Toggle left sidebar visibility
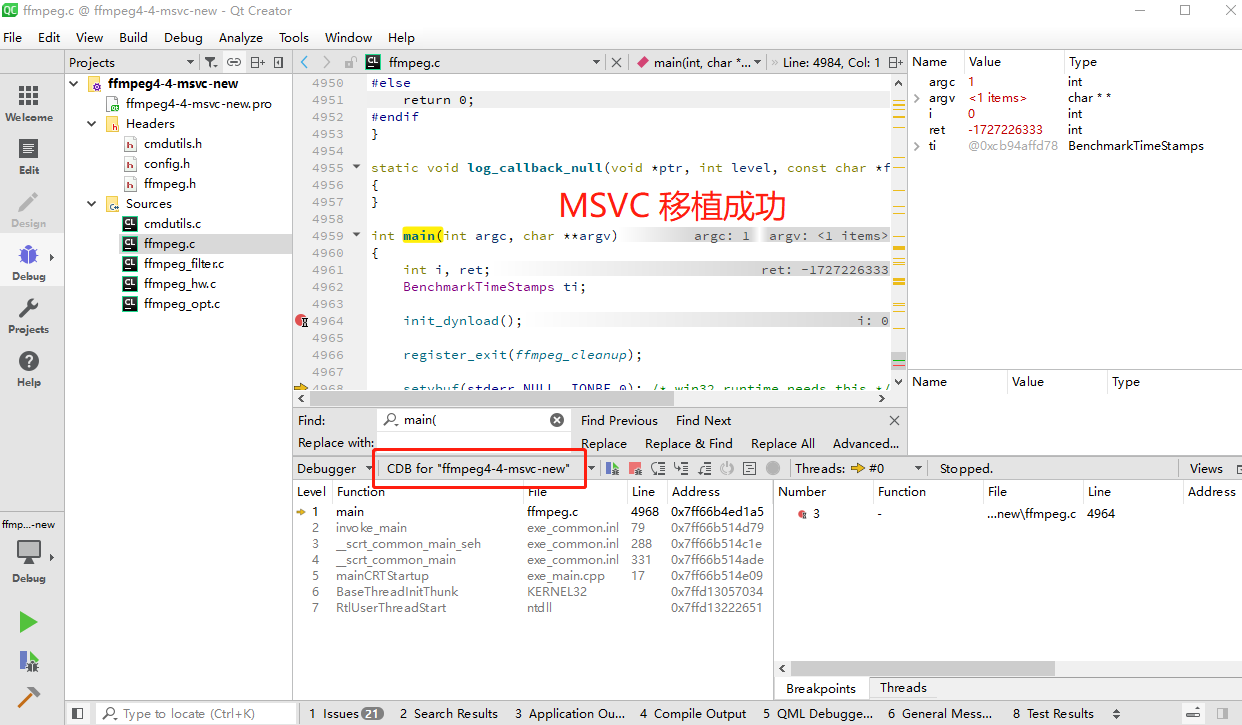 [x=77, y=714]
